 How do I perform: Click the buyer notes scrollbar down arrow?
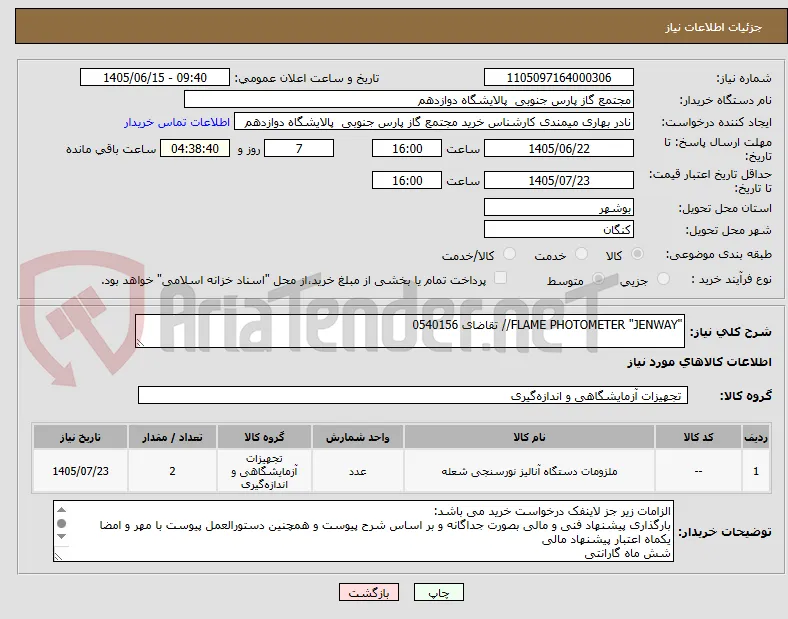[x=61, y=537]
